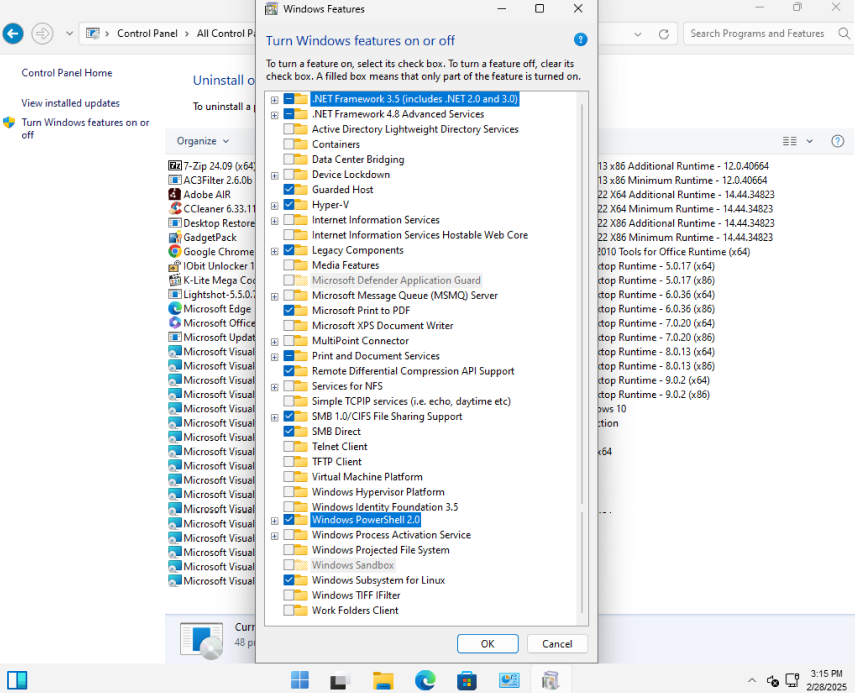The image size is (855, 693).
Task: Click the Google Chrome icon in program list
Action: point(174,251)
